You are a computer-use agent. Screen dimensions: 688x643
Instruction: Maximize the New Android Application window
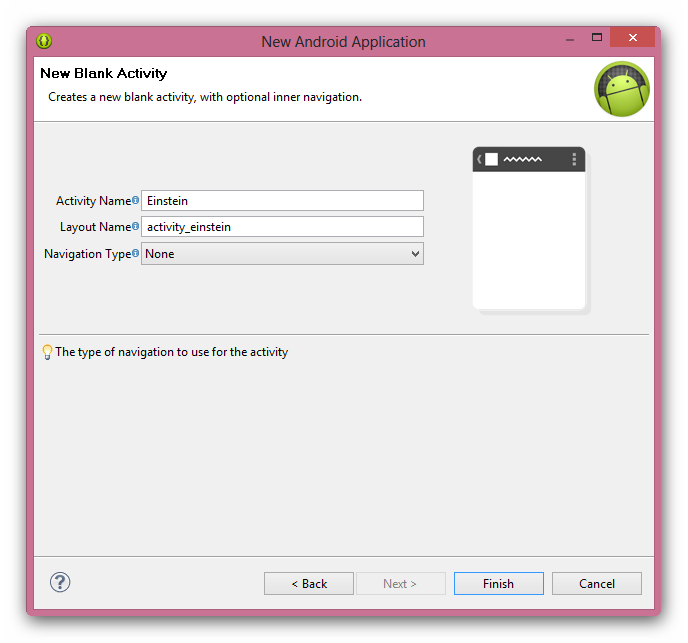pos(597,38)
